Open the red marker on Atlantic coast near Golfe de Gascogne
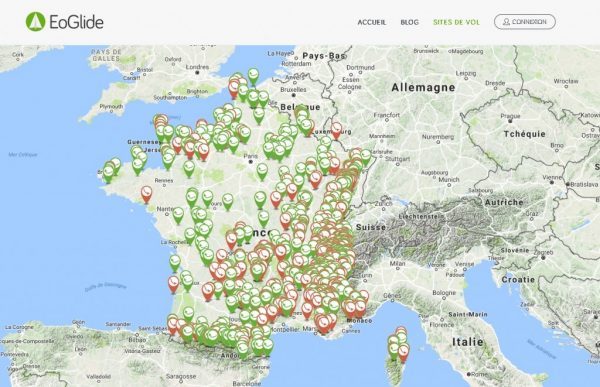 pyautogui.click(x=173, y=284)
